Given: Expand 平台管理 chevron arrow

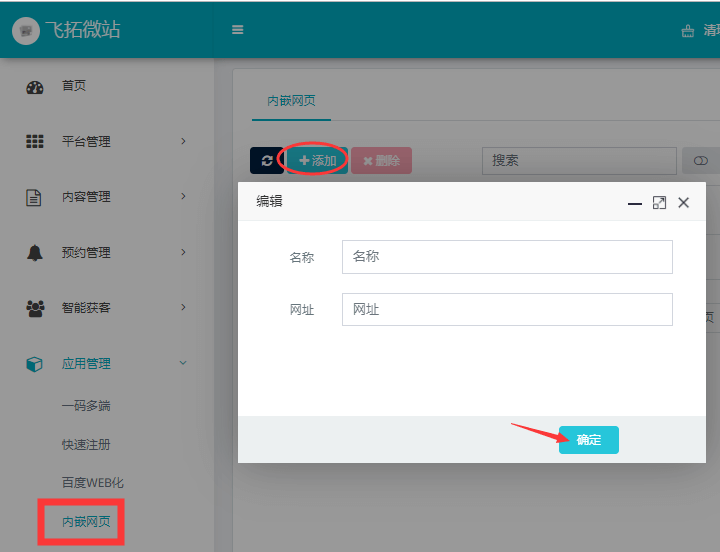Looking at the screenshot, I should [183, 141].
